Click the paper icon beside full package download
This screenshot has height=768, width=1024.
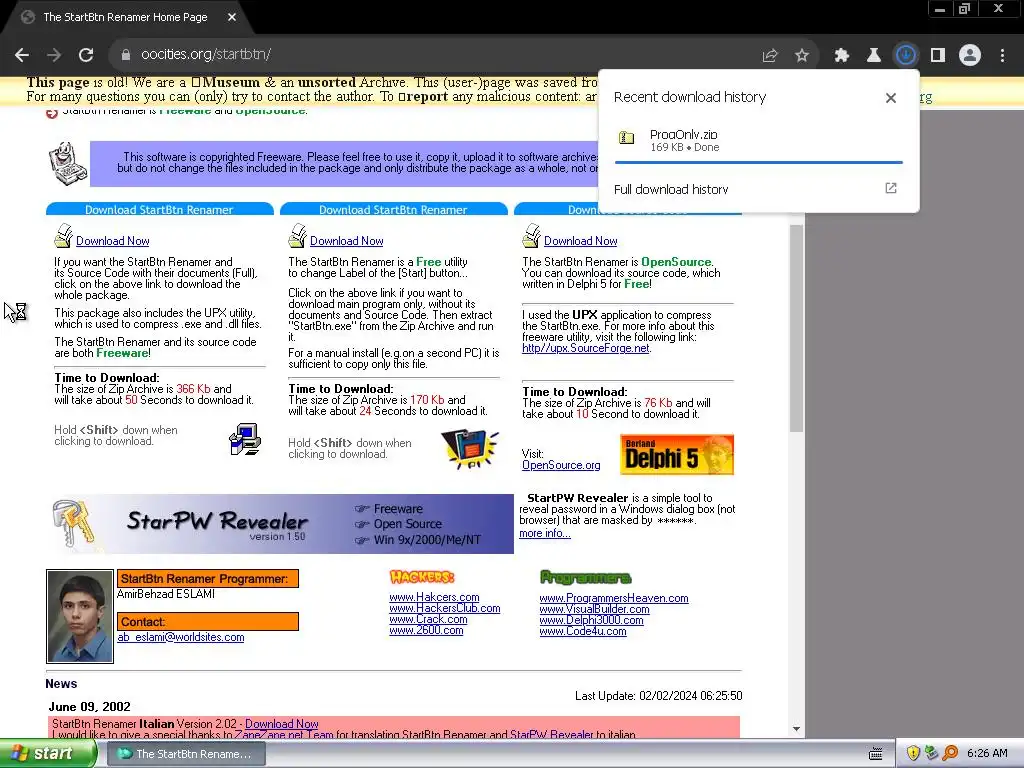pyautogui.click(x=63, y=236)
